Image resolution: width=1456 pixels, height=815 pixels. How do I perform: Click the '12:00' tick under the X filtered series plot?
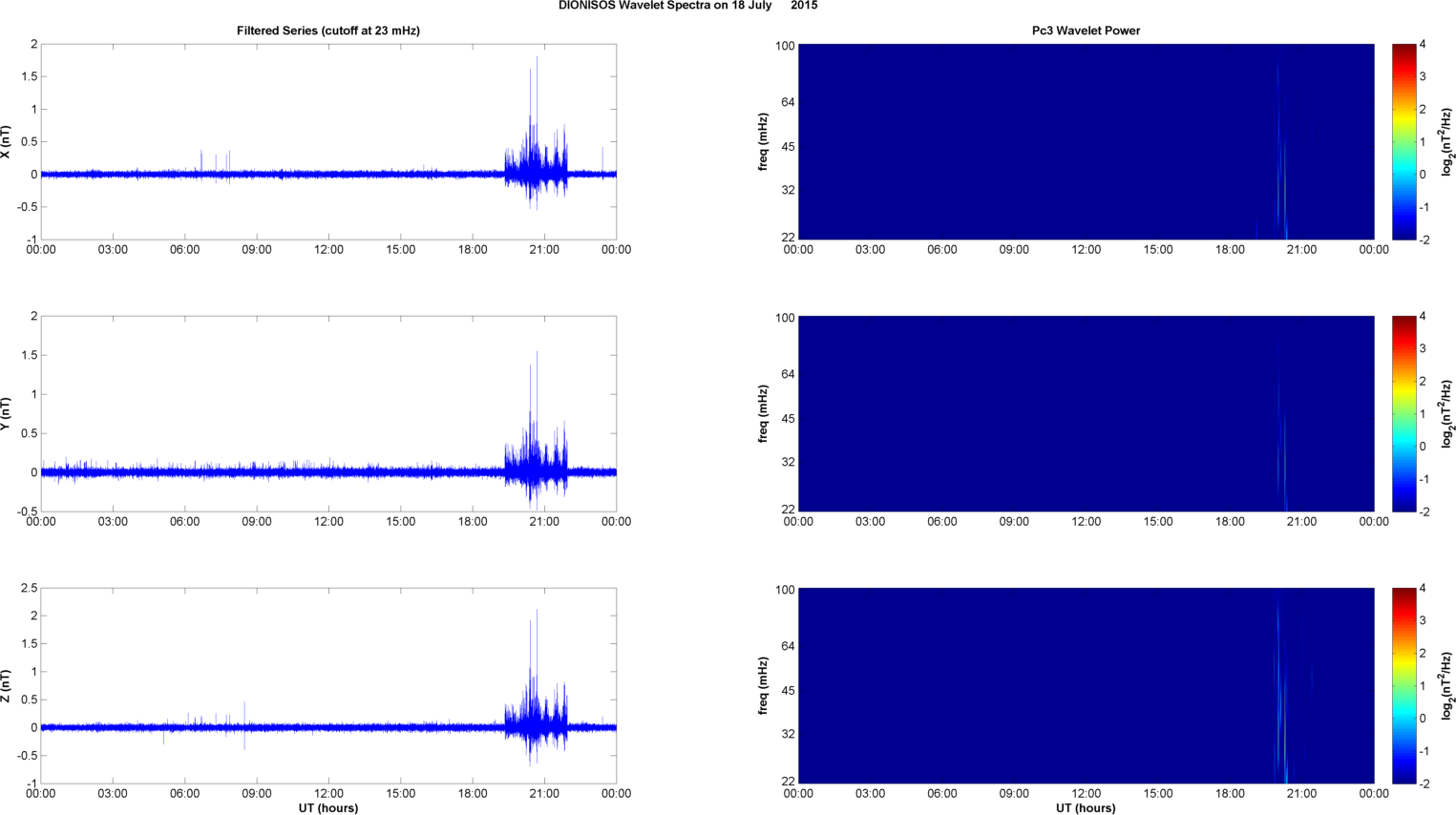tap(328, 250)
